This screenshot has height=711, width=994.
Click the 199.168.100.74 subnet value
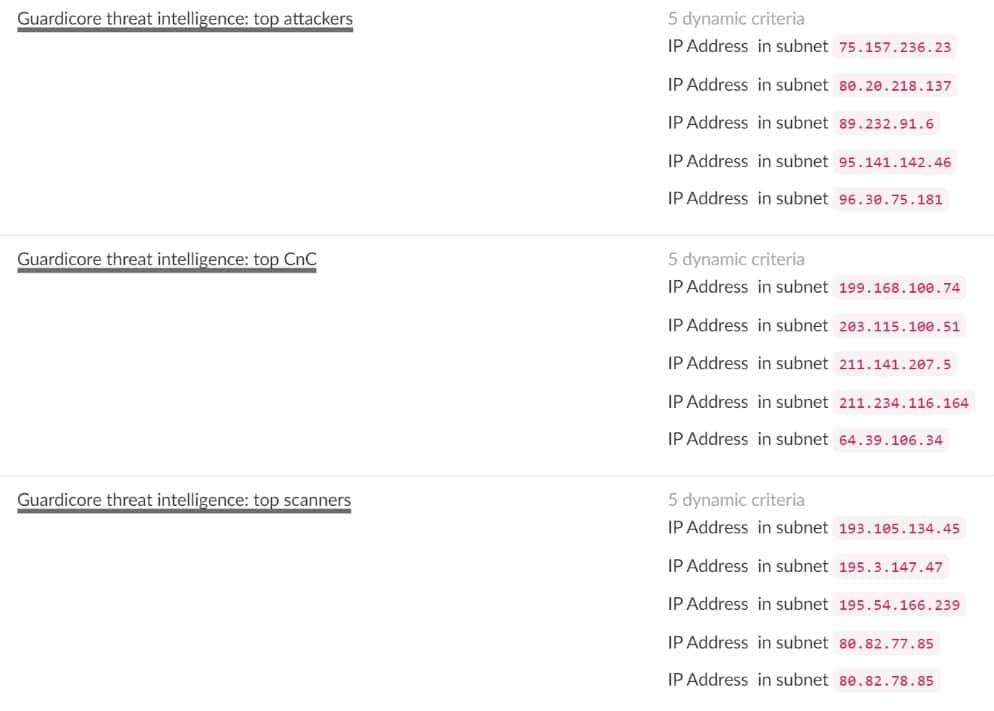(898, 288)
